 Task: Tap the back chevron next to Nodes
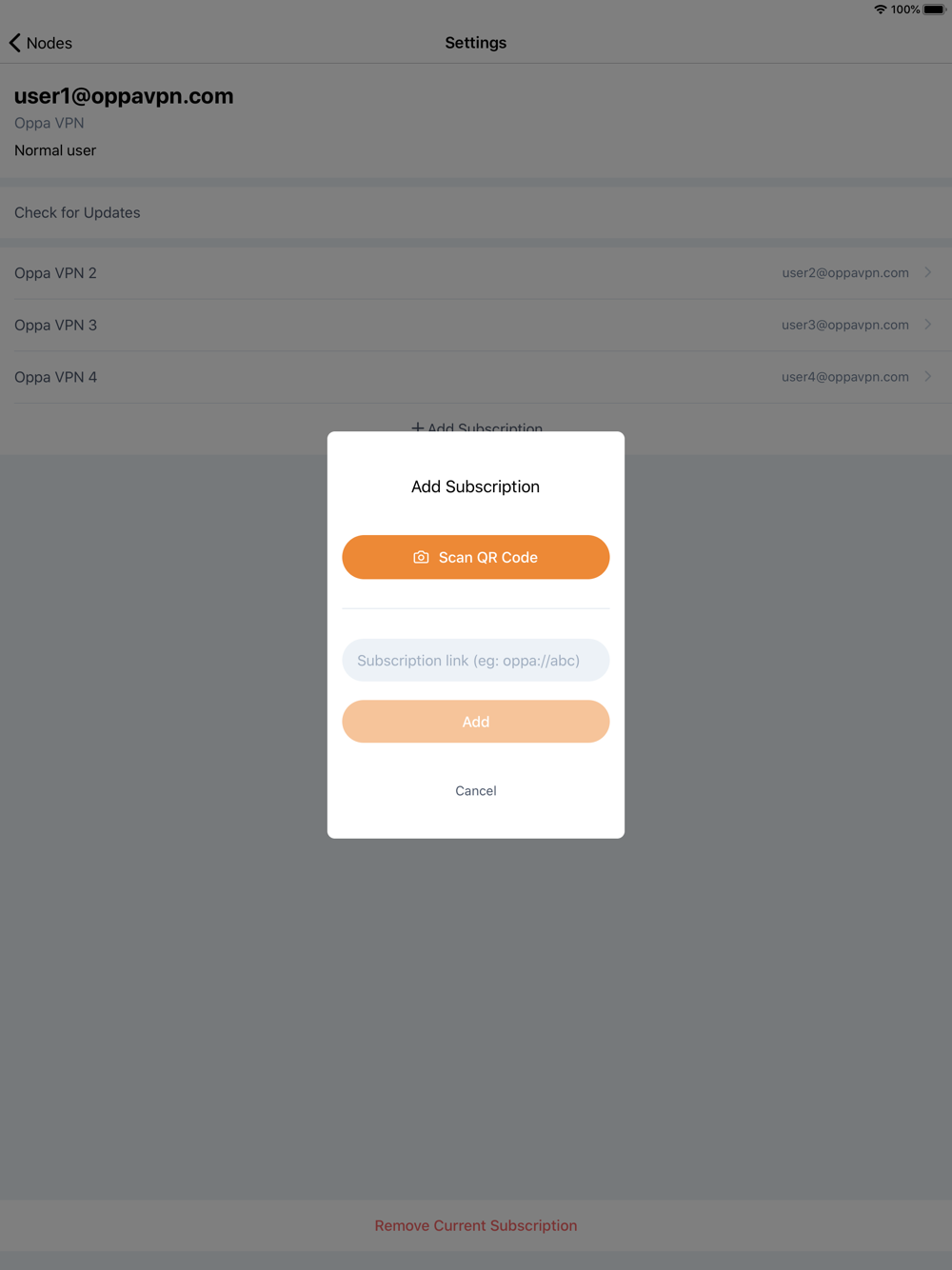(x=15, y=43)
